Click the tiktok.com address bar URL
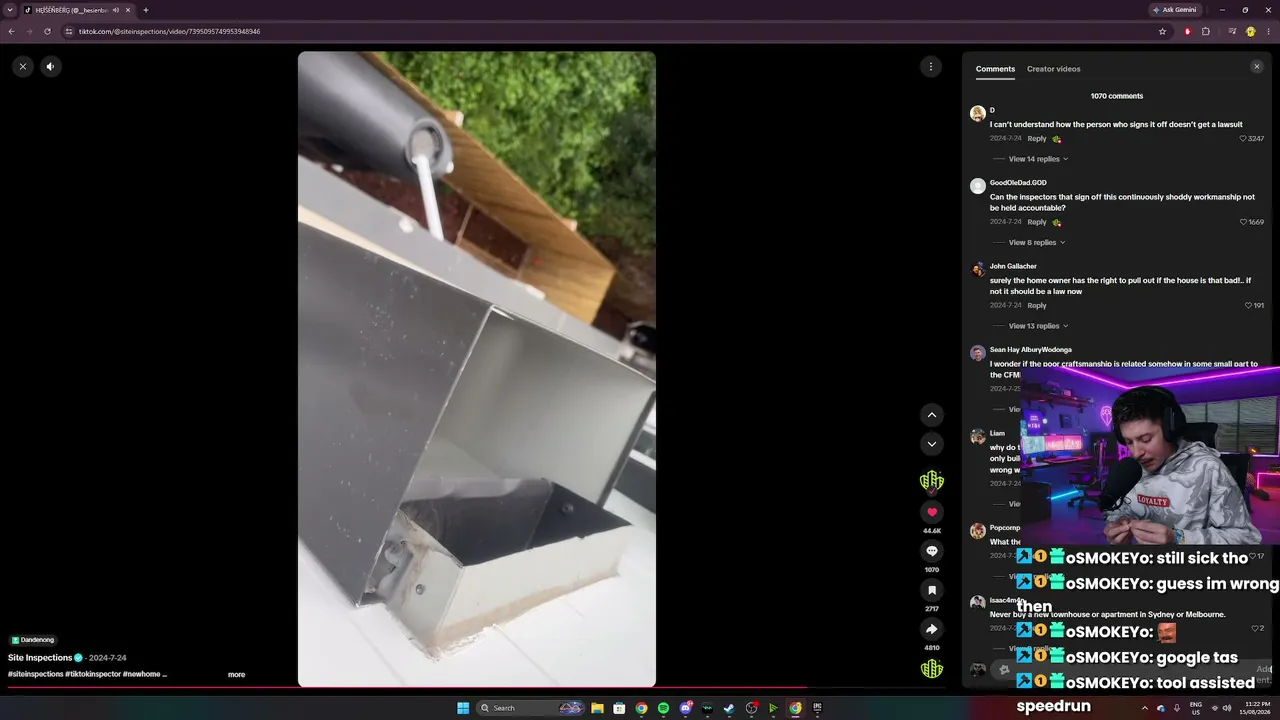The width and height of the screenshot is (1280, 720). (169, 31)
